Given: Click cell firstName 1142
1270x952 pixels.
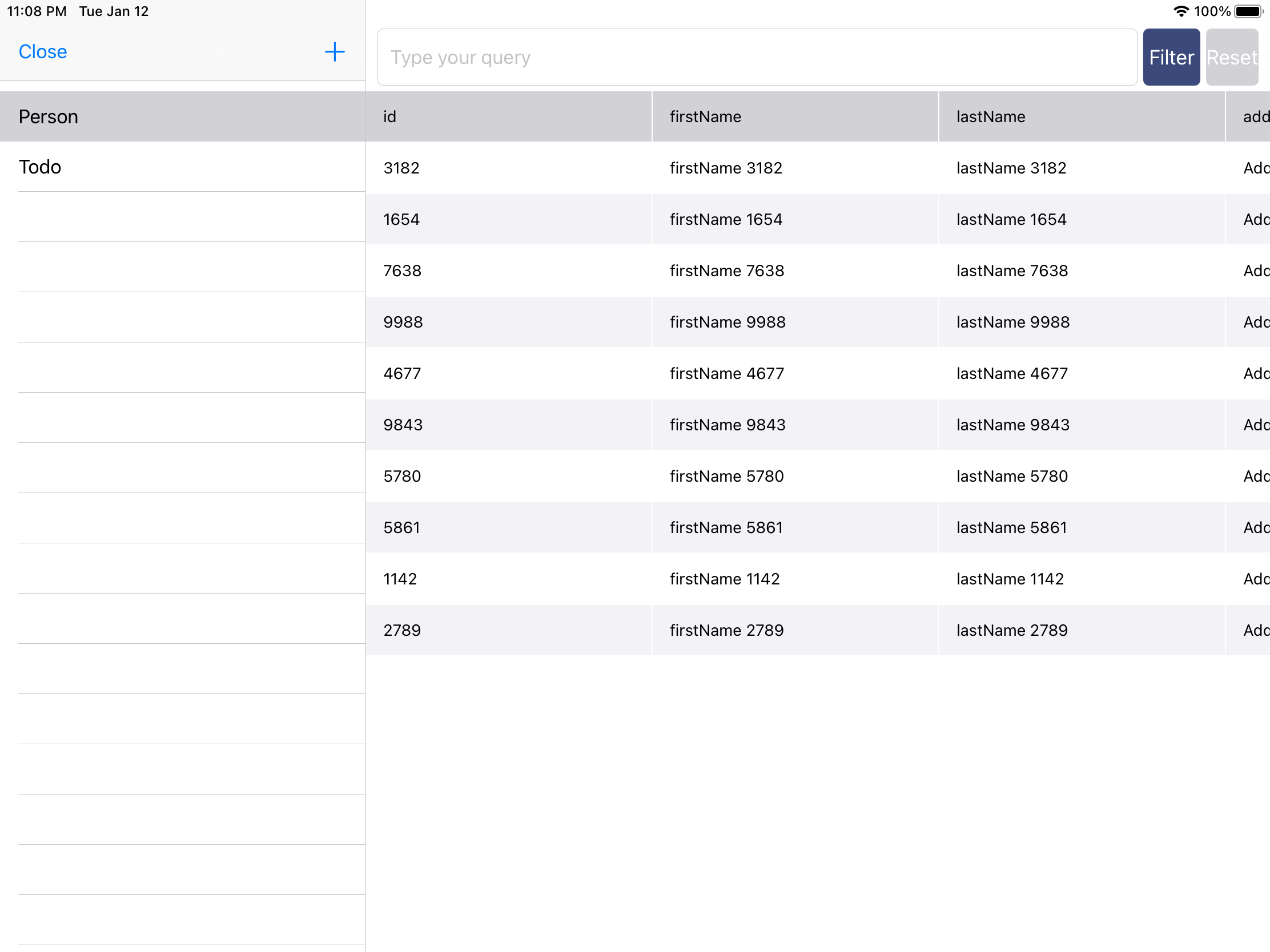Looking at the screenshot, I should 725,578.
